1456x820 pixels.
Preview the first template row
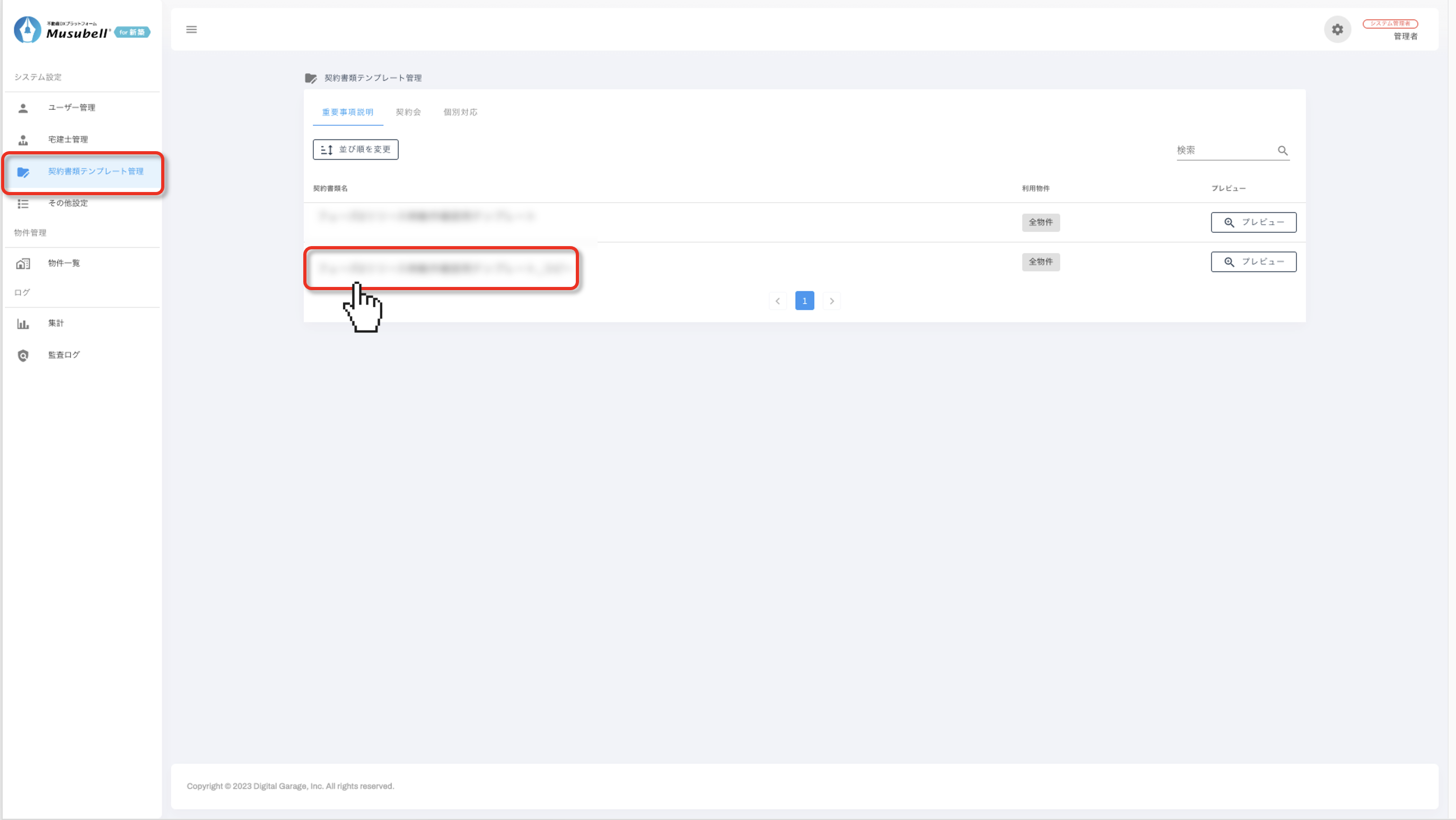coord(1253,222)
